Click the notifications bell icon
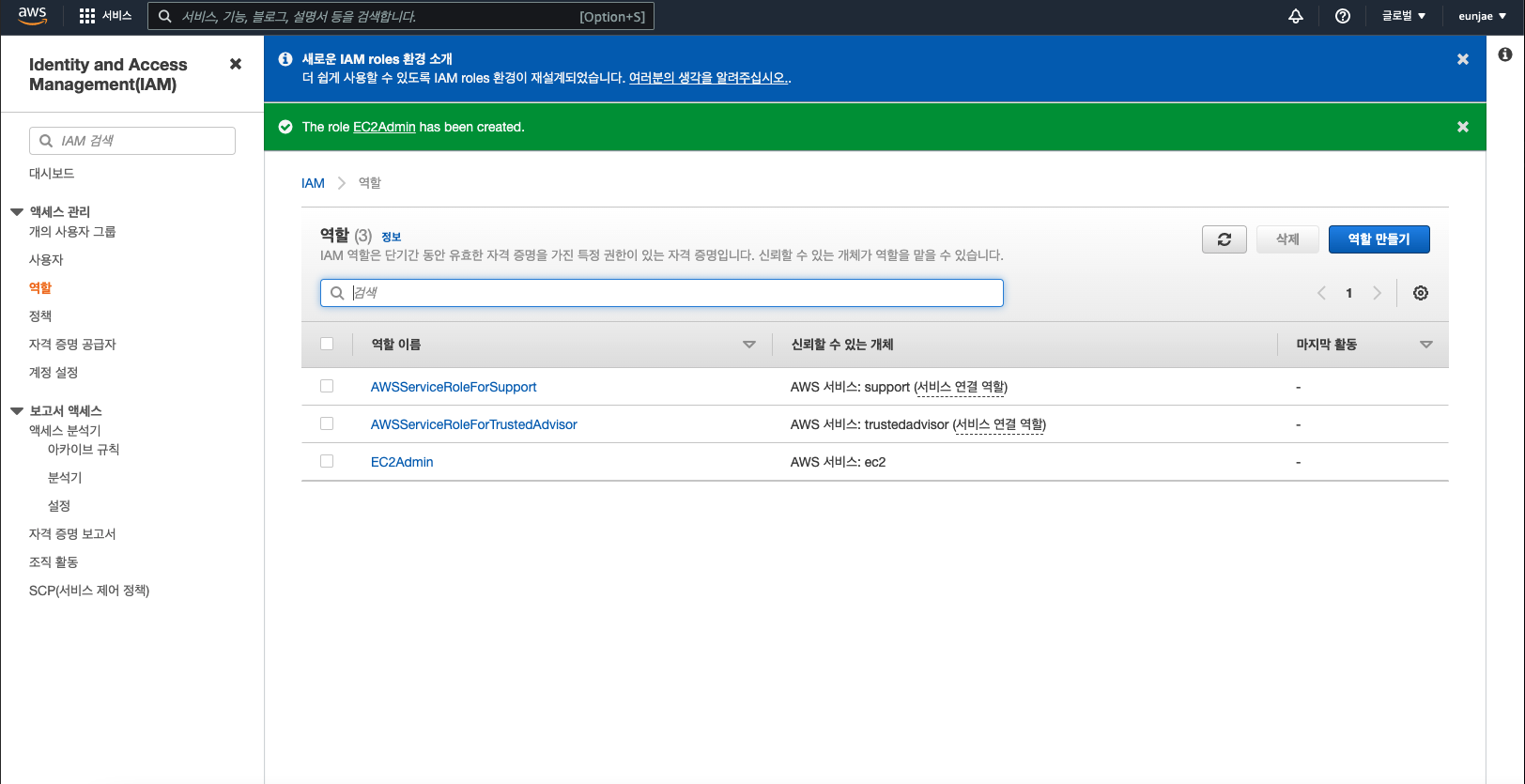The width and height of the screenshot is (1525, 784). click(x=1296, y=16)
